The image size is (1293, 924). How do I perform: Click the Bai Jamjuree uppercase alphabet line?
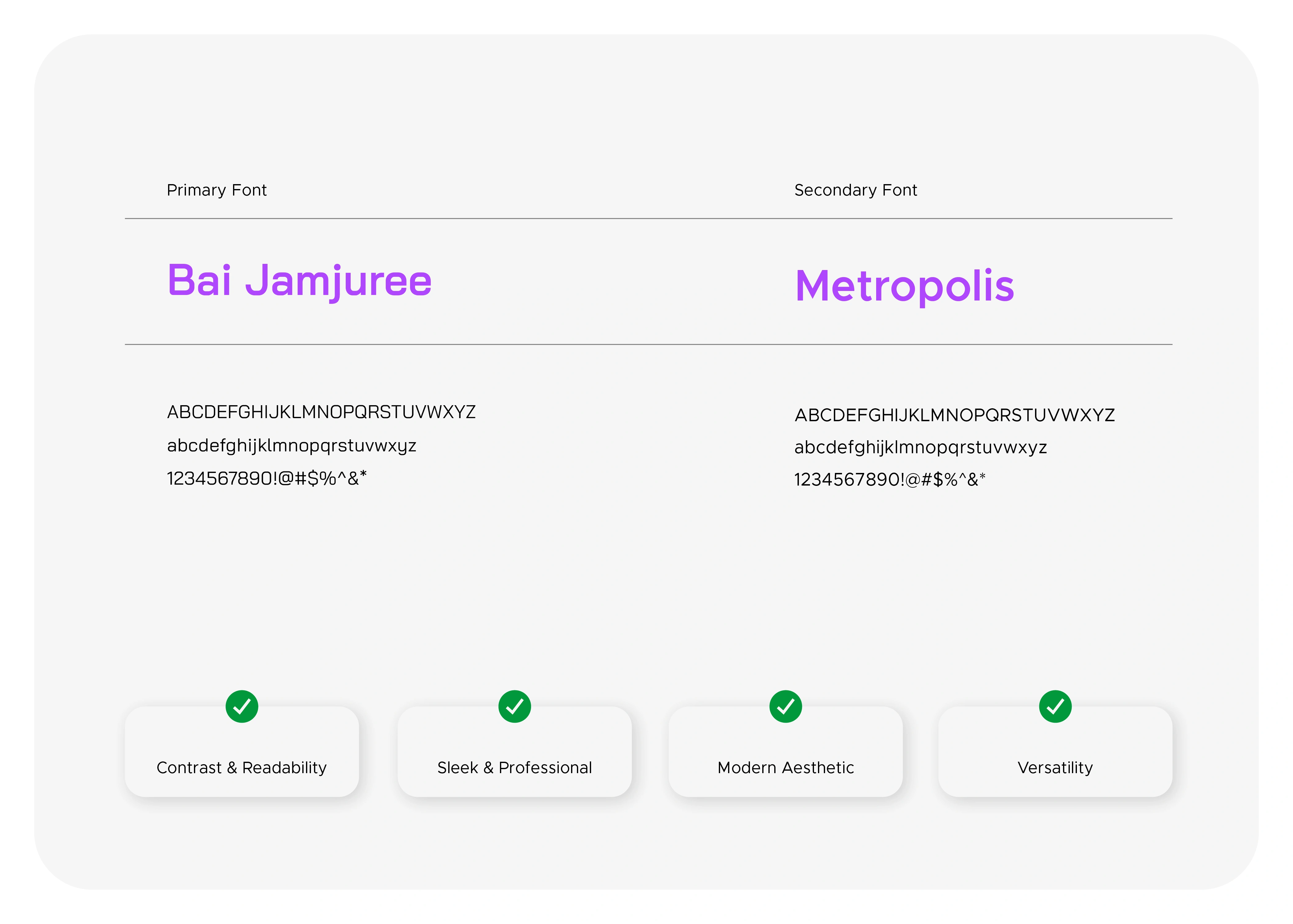click(x=321, y=412)
